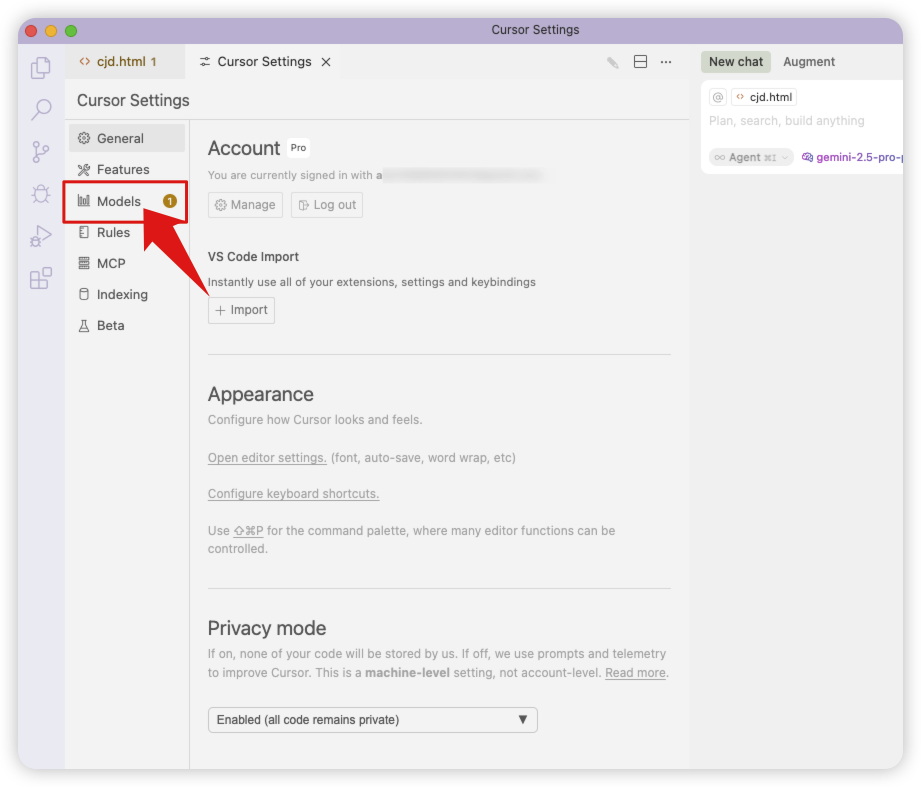Click the 'Cursor Settings' page heading
The width and height of the screenshot is (921, 787).
click(133, 100)
